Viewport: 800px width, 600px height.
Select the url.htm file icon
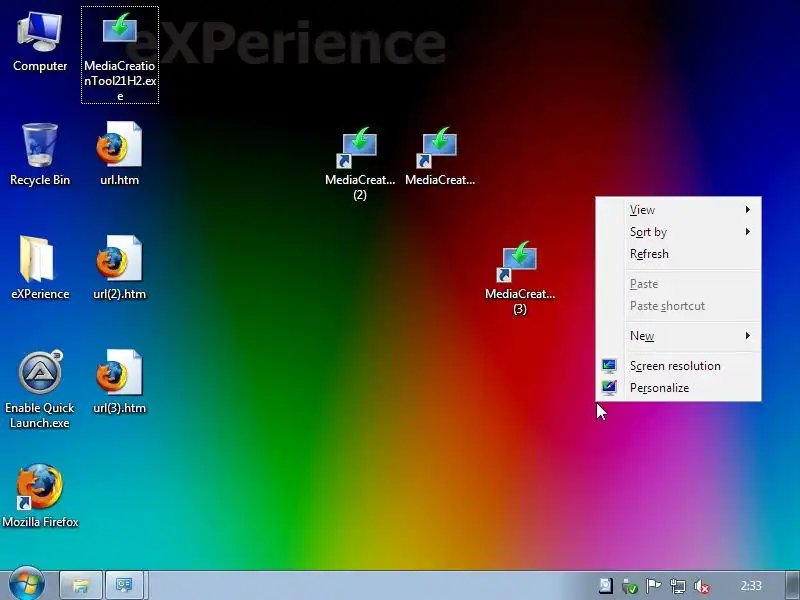pyautogui.click(x=119, y=153)
